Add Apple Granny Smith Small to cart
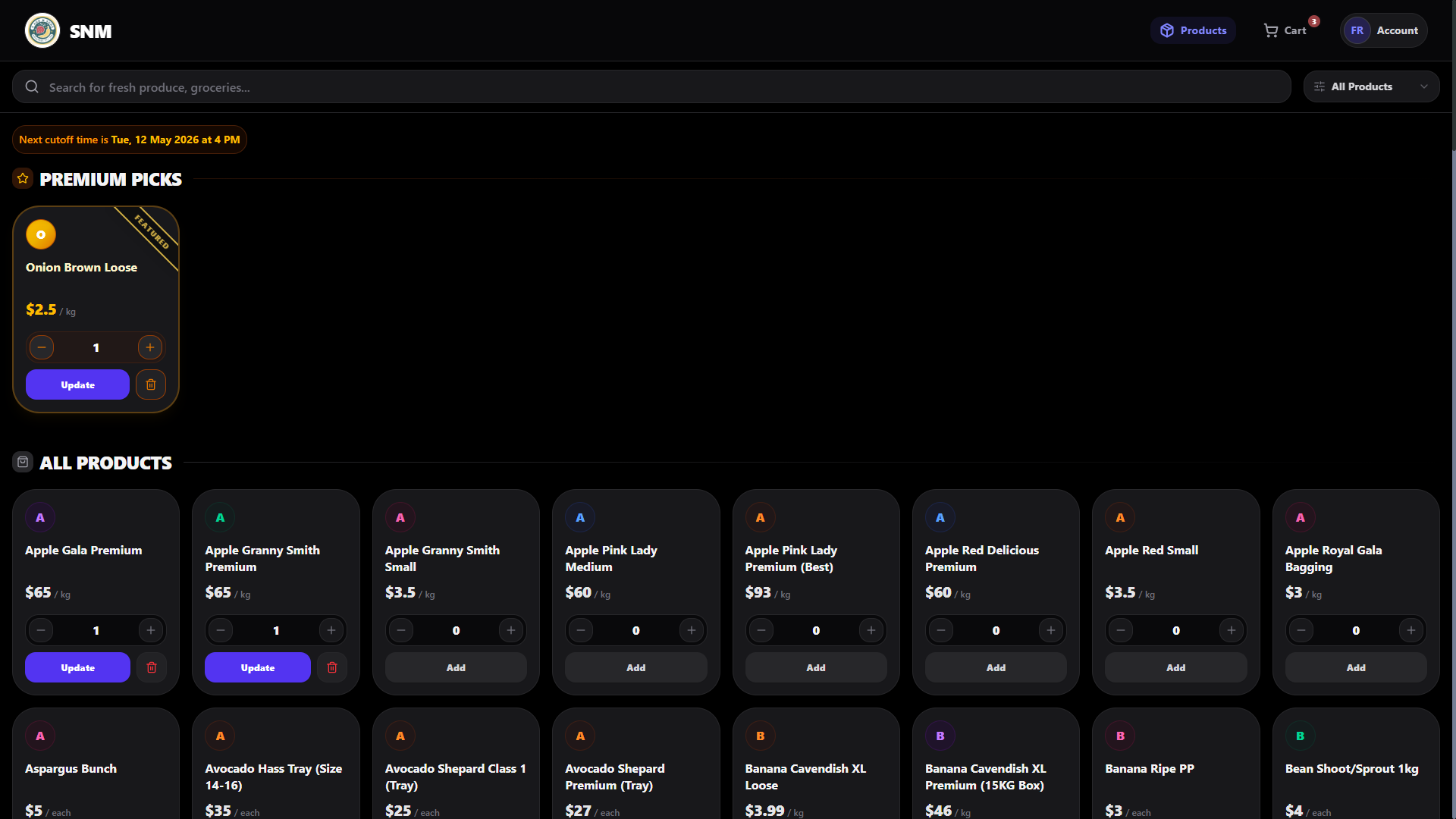This screenshot has height=819, width=1456. click(x=456, y=667)
